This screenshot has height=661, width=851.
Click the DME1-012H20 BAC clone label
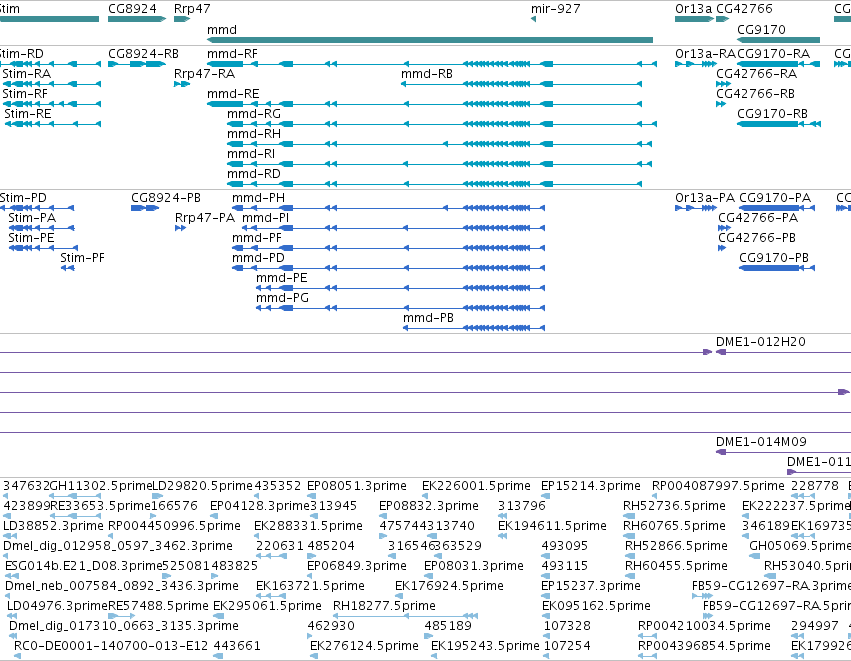point(760,342)
